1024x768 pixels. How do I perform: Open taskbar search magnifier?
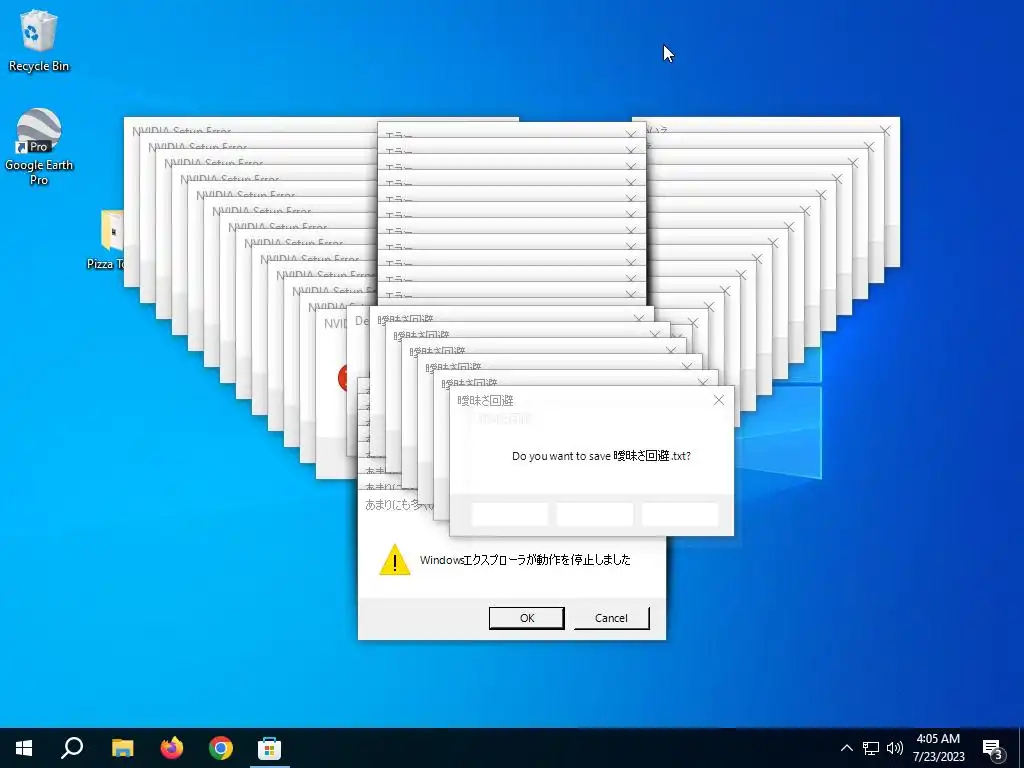click(72, 748)
